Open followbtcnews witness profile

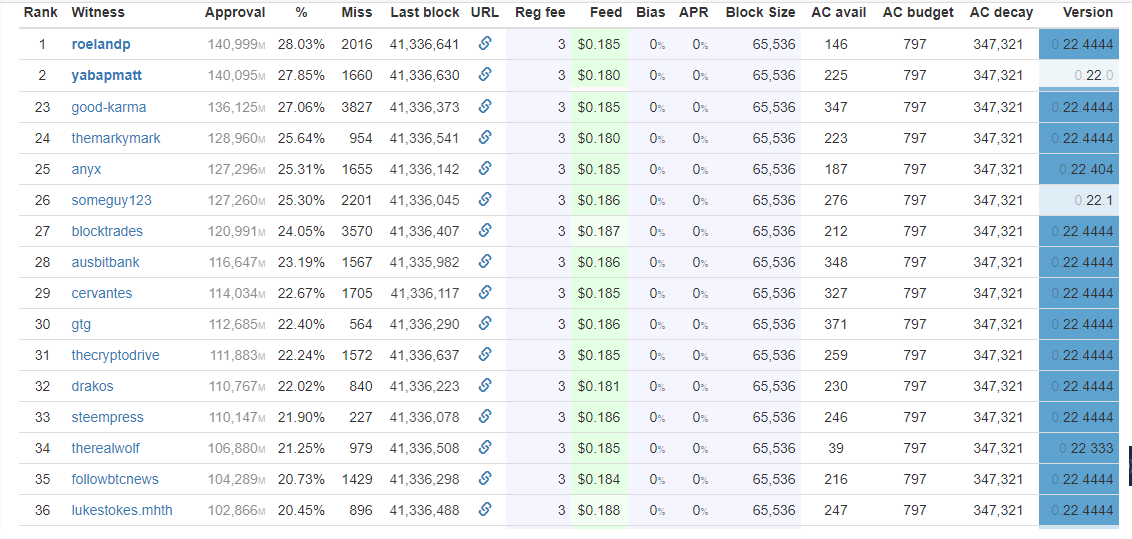tap(115, 479)
